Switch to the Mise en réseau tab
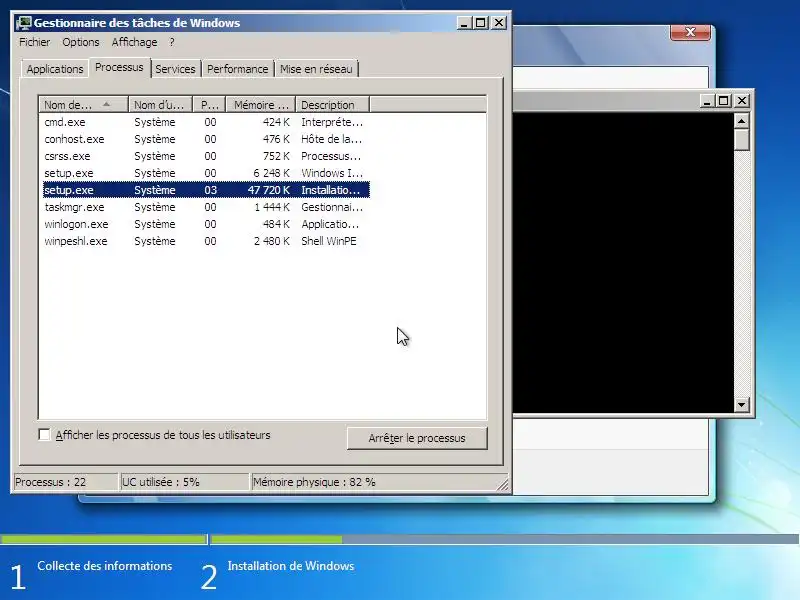 (316, 69)
